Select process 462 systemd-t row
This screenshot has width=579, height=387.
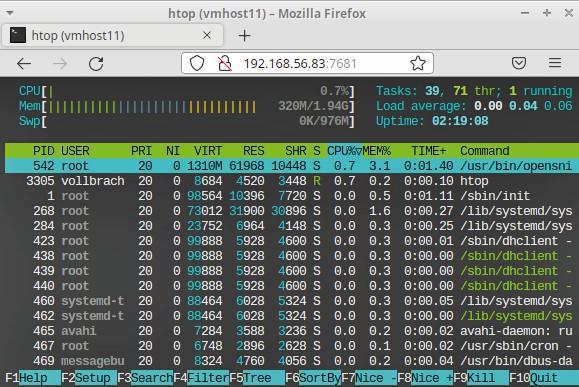[x=292, y=316]
